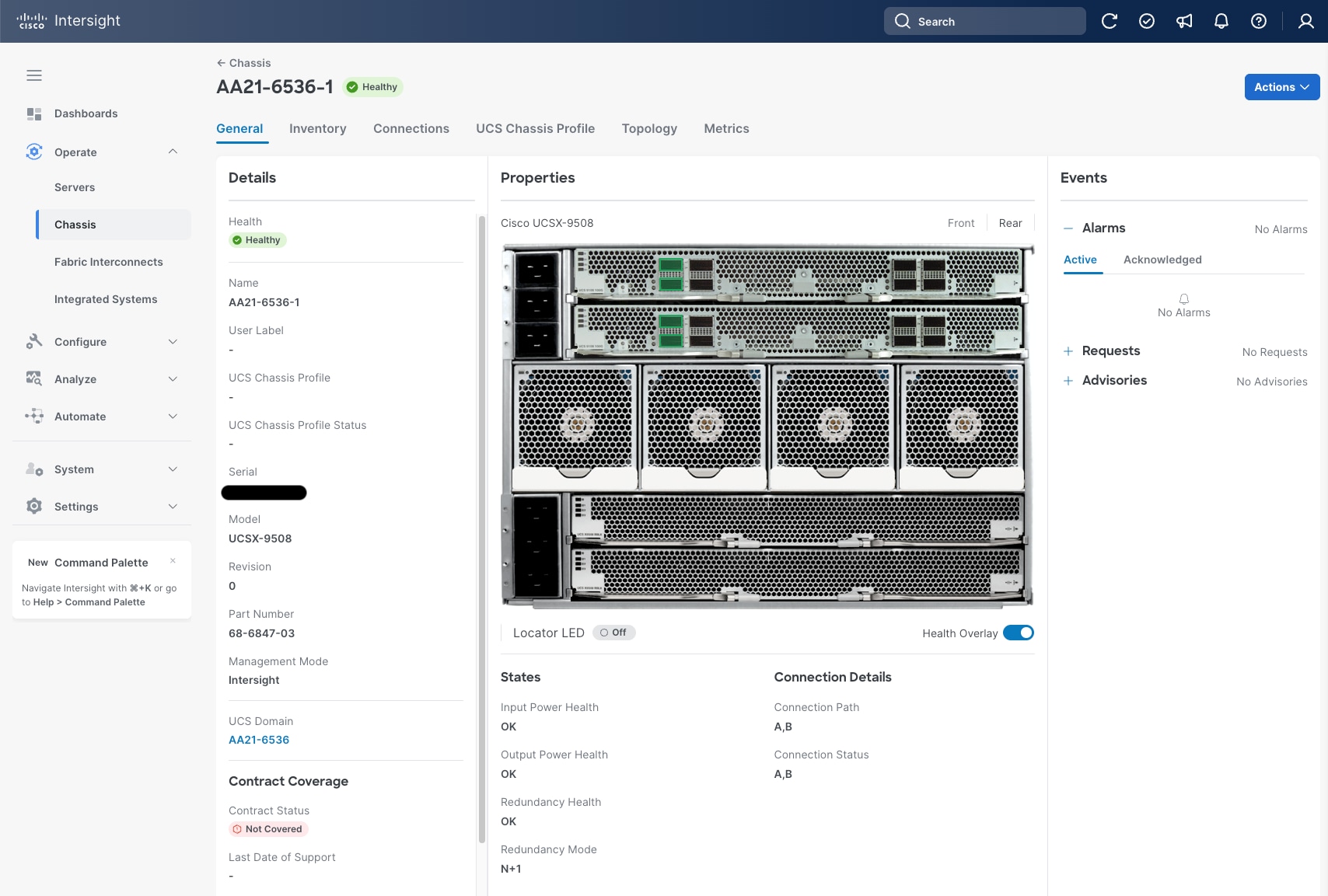Disable the Health Overlay switch

pyautogui.click(x=1019, y=633)
